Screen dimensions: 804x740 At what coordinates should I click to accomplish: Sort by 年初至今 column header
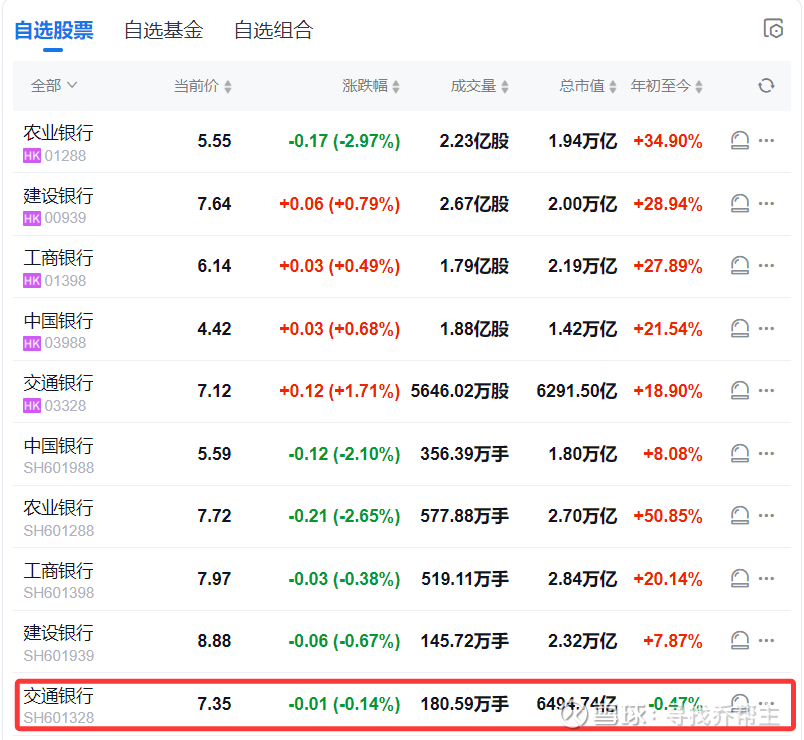pyautogui.click(x=666, y=86)
